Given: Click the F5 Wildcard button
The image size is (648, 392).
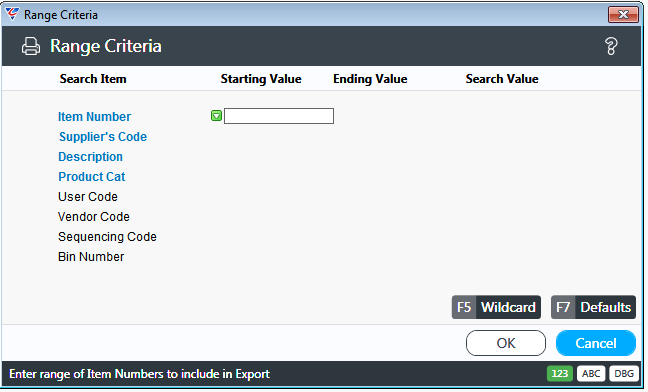Looking at the screenshot, I should tap(496, 307).
